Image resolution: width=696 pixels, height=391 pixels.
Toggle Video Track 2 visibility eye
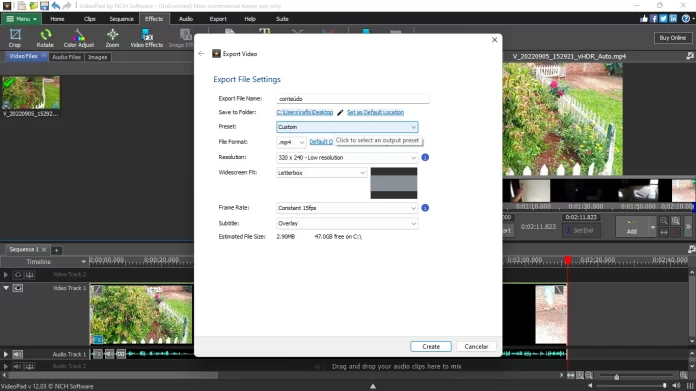click(18, 275)
